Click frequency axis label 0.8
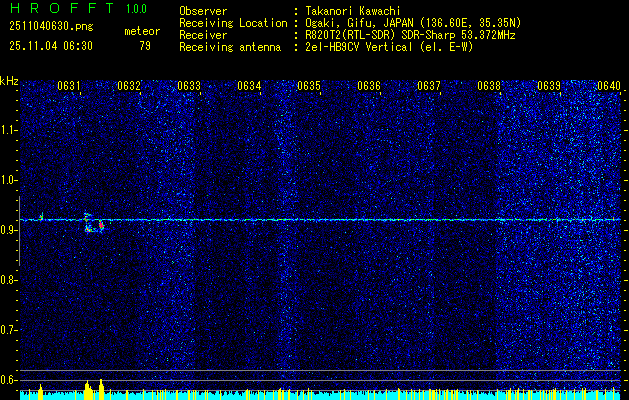This screenshot has width=629, height=400. point(8,280)
